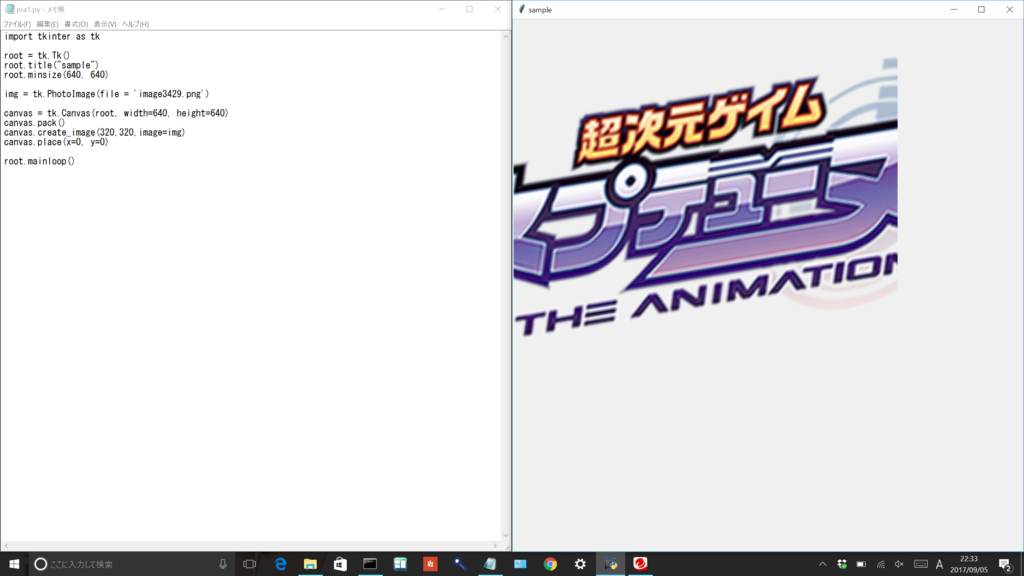This screenshot has height=576, width=1024.
Task: Open the touch keyboard tray icon
Action: (921, 564)
